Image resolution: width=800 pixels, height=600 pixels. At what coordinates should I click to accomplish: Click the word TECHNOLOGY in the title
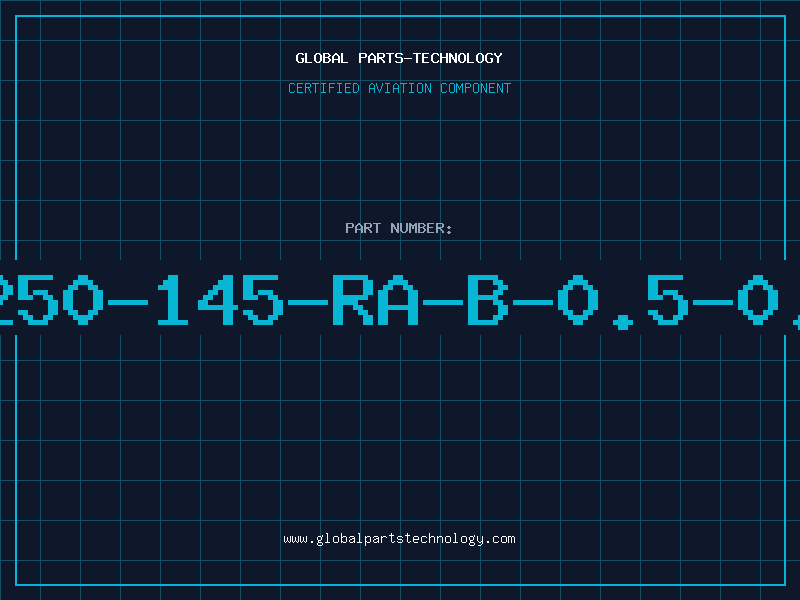(x=458, y=58)
